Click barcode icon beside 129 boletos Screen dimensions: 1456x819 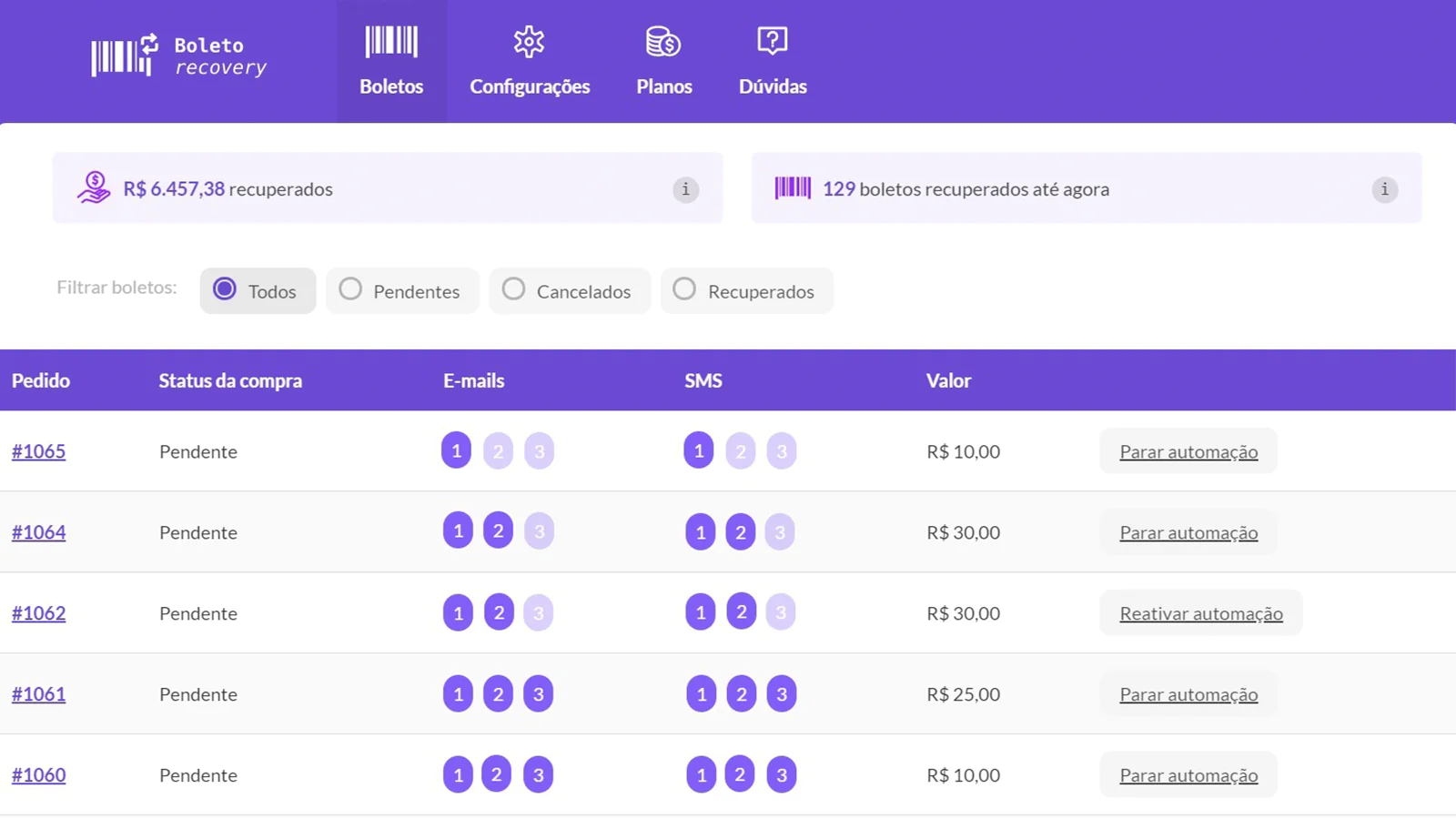[x=793, y=188]
